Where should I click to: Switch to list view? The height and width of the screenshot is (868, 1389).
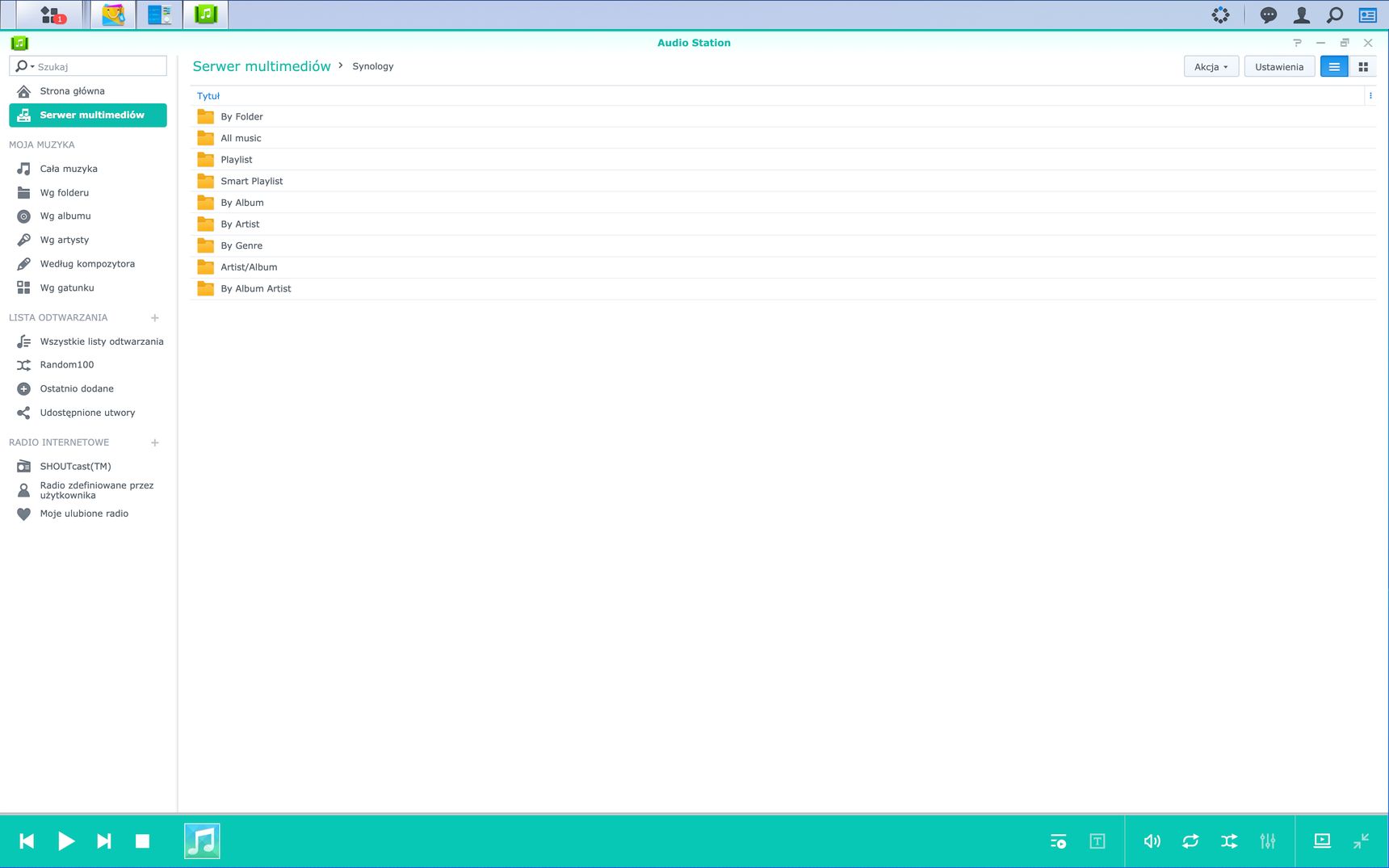pyautogui.click(x=1334, y=67)
